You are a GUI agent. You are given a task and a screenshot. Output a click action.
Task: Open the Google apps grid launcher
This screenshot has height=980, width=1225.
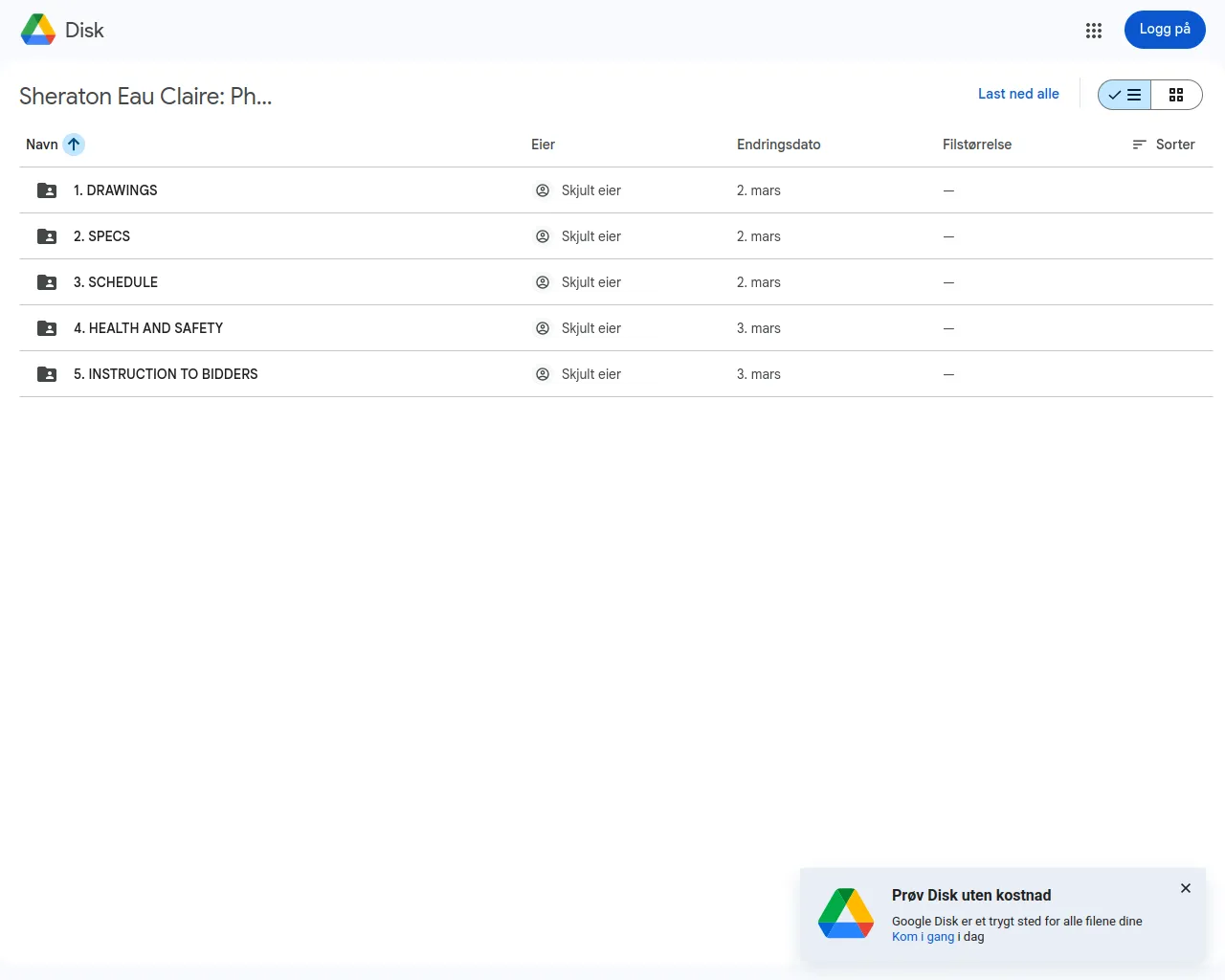(x=1094, y=31)
